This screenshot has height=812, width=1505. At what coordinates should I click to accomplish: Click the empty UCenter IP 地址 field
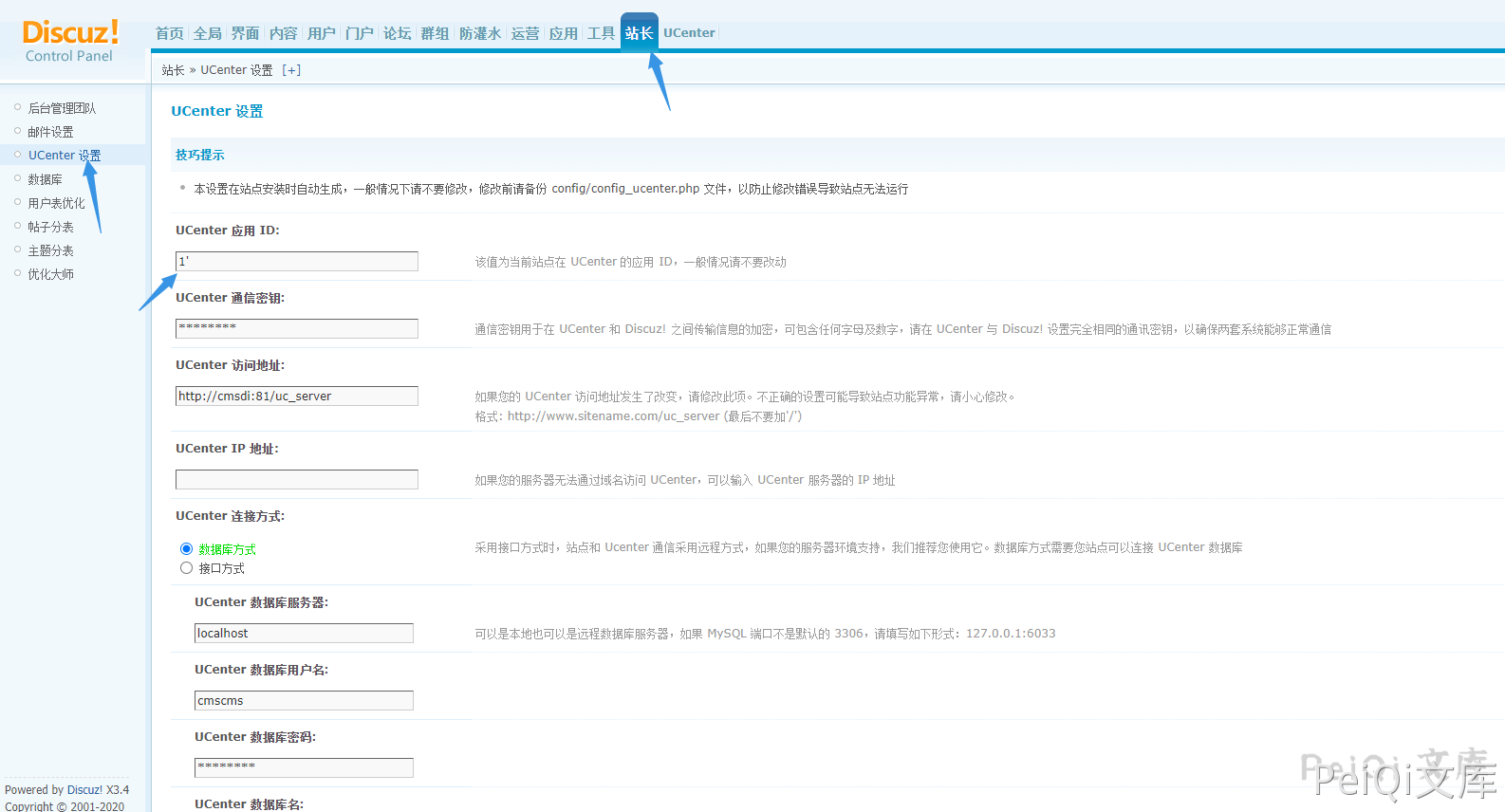tap(296, 480)
